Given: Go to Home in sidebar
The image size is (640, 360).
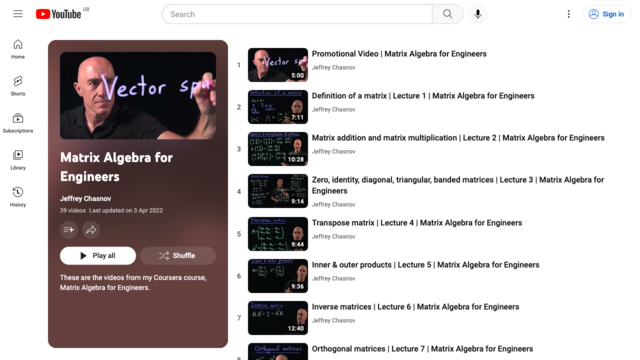Looking at the screenshot, I should 18,49.
